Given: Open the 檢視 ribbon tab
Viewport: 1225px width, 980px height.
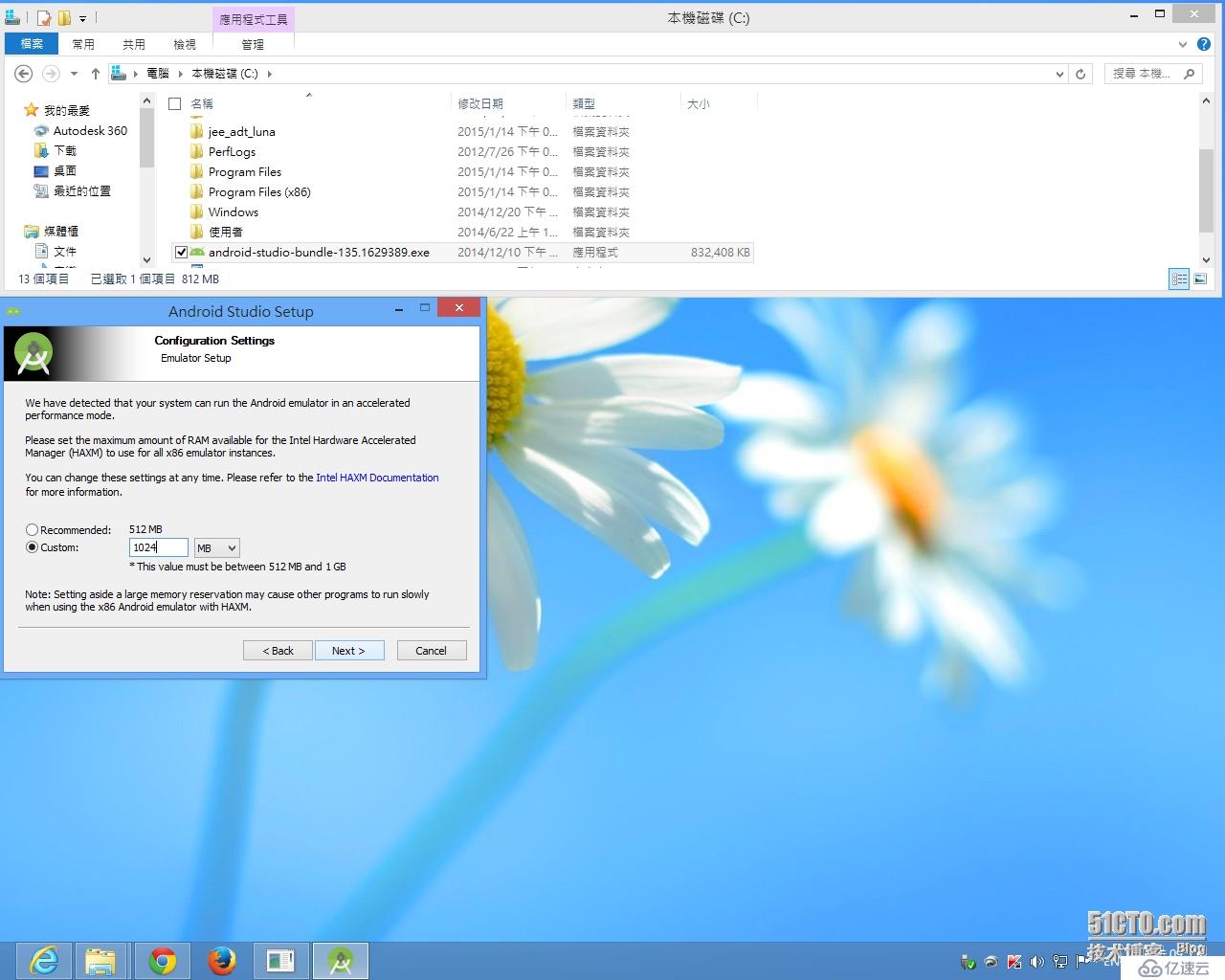Looking at the screenshot, I should pos(185,44).
